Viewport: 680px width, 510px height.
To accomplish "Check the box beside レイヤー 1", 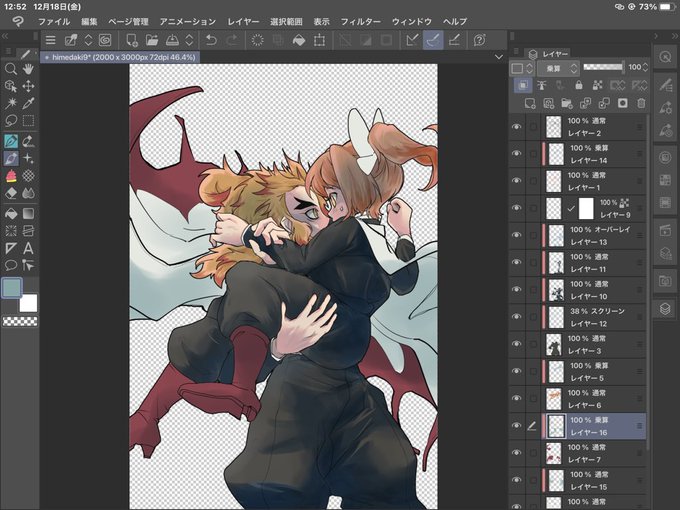I will click(533, 181).
